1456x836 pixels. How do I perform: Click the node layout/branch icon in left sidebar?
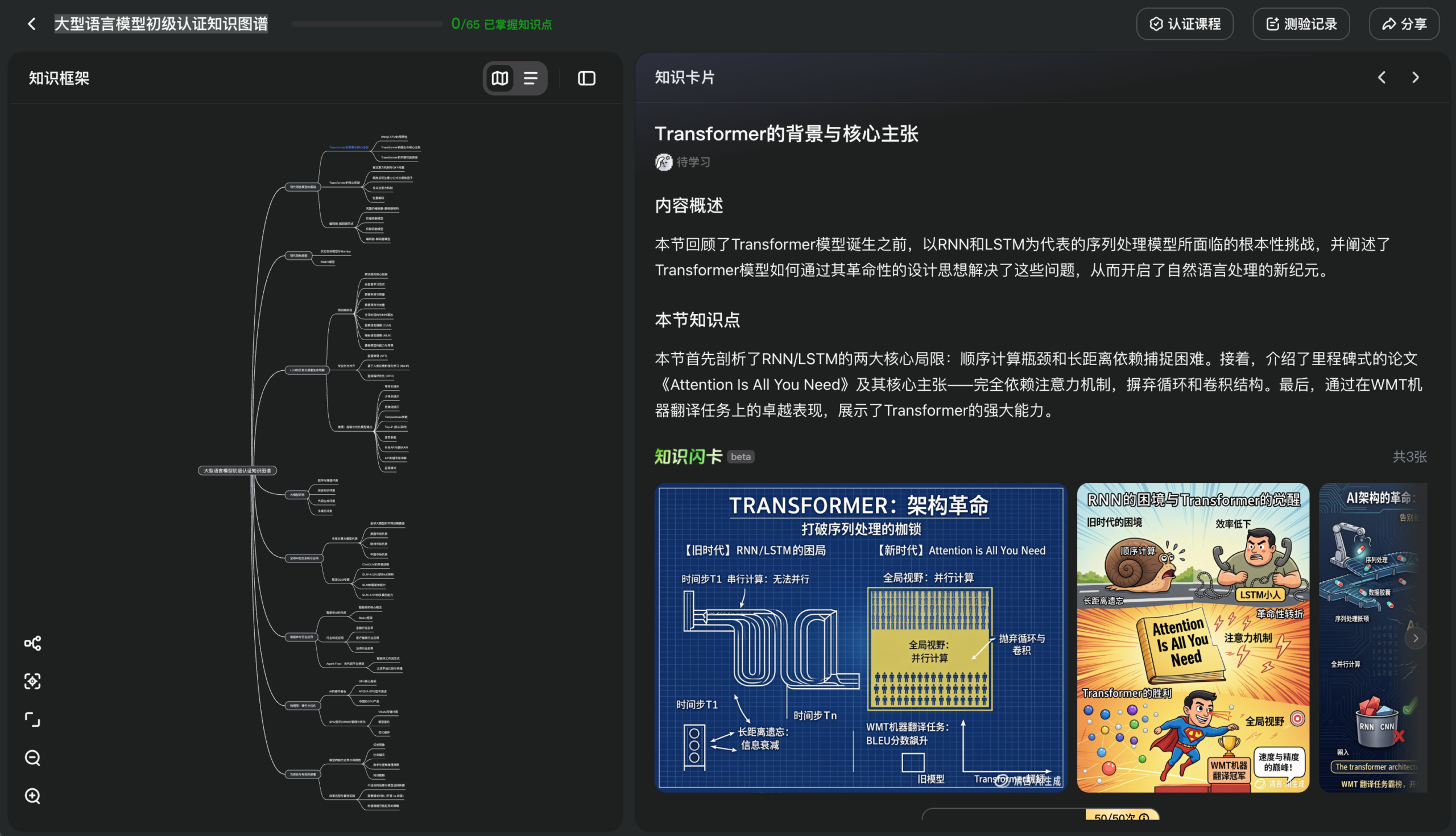[x=32, y=643]
